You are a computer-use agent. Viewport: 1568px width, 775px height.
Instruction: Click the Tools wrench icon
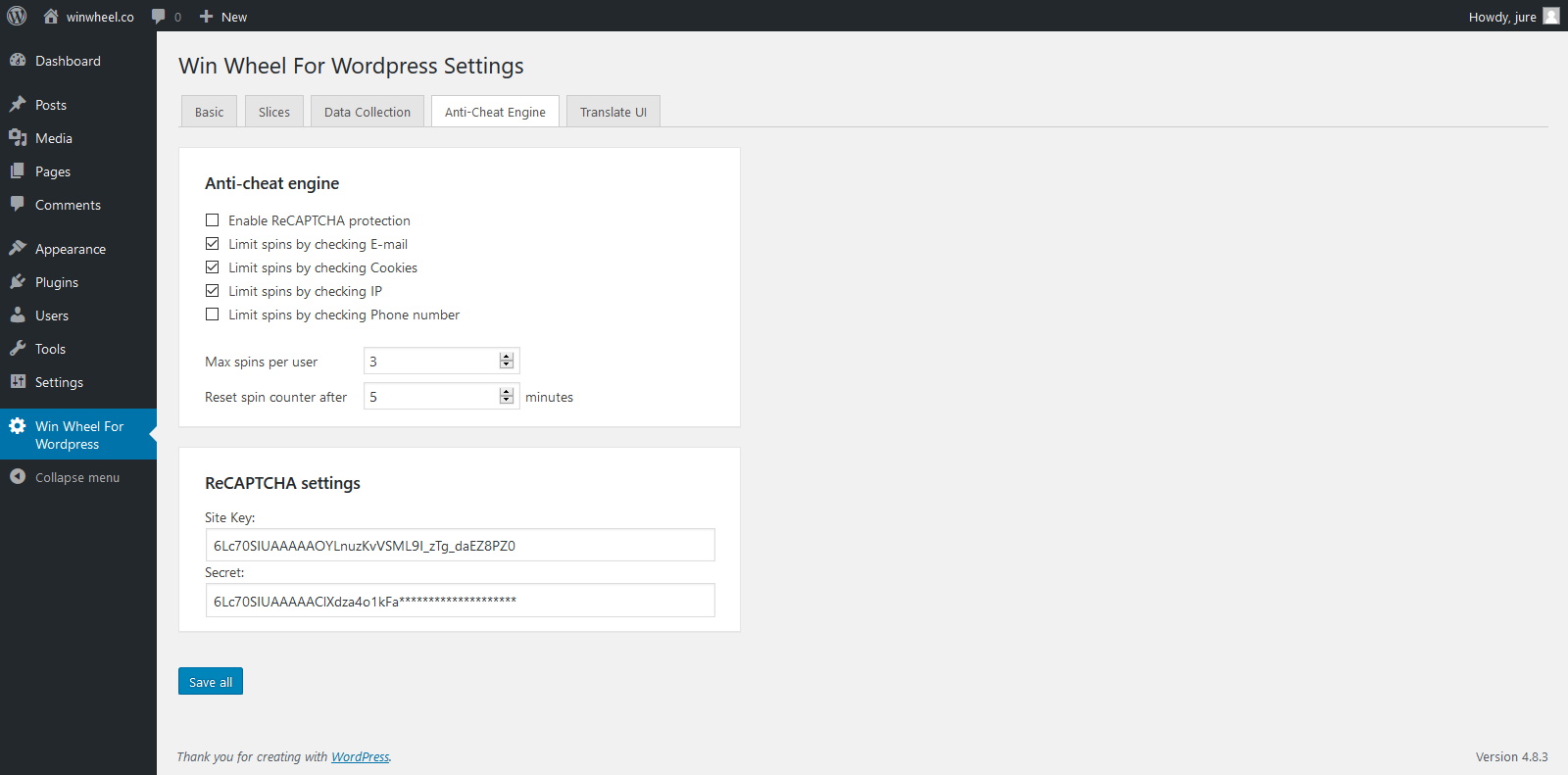pos(18,349)
